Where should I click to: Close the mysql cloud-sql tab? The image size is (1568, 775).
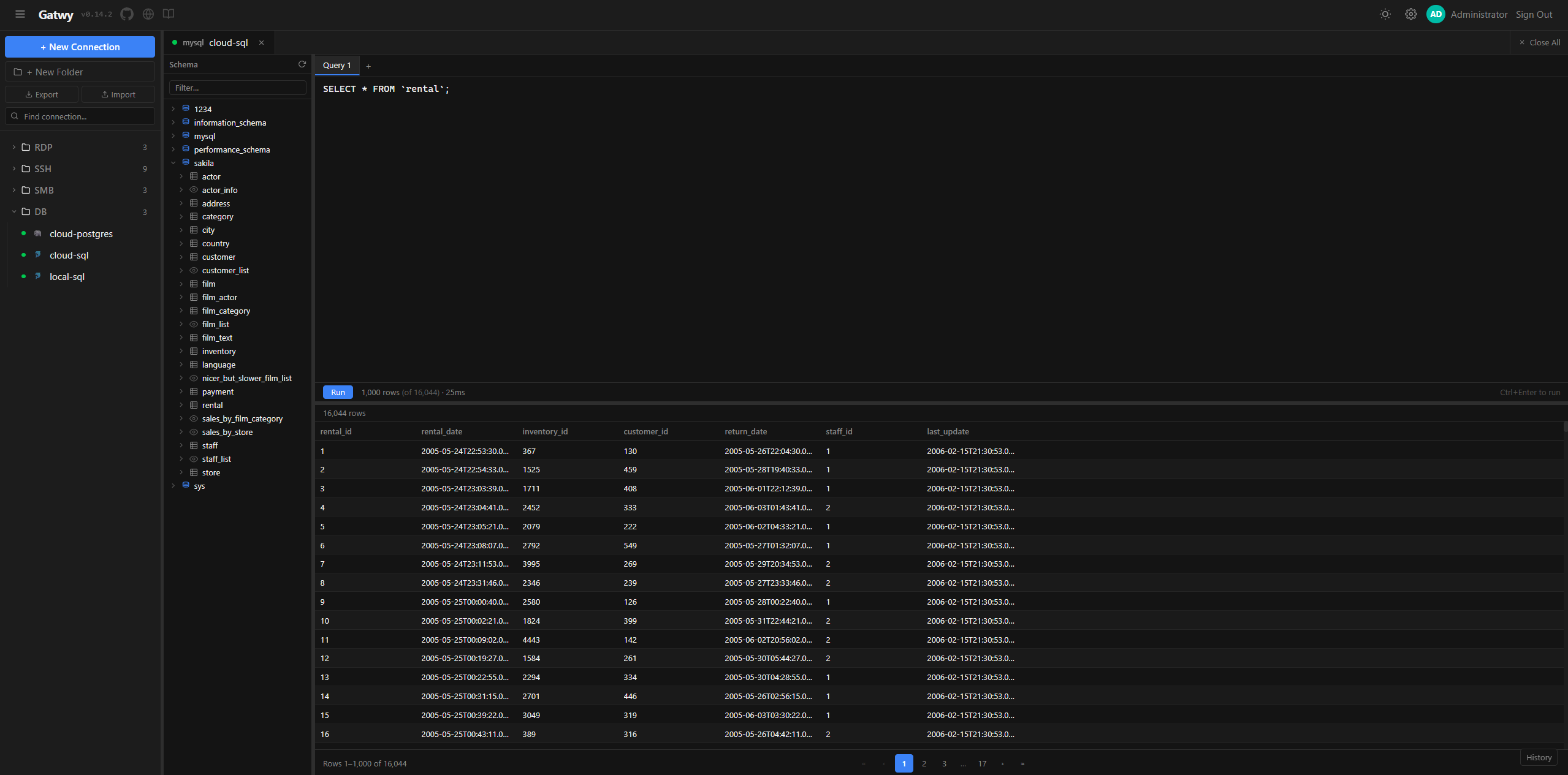261,43
